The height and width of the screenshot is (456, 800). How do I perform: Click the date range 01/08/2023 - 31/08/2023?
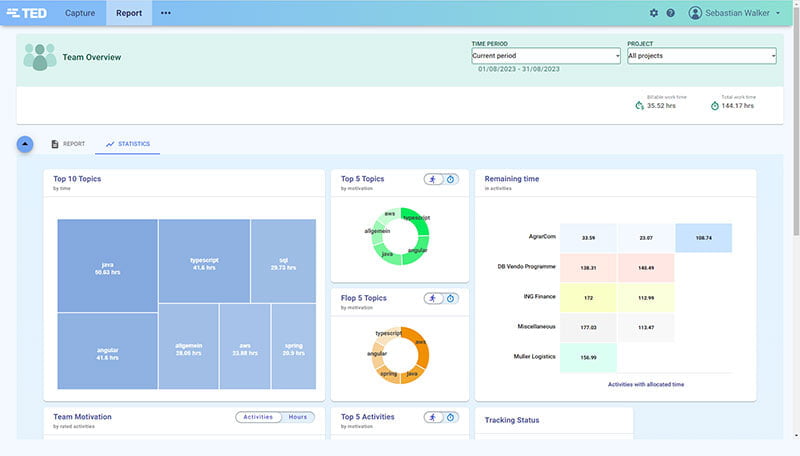(x=519, y=69)
